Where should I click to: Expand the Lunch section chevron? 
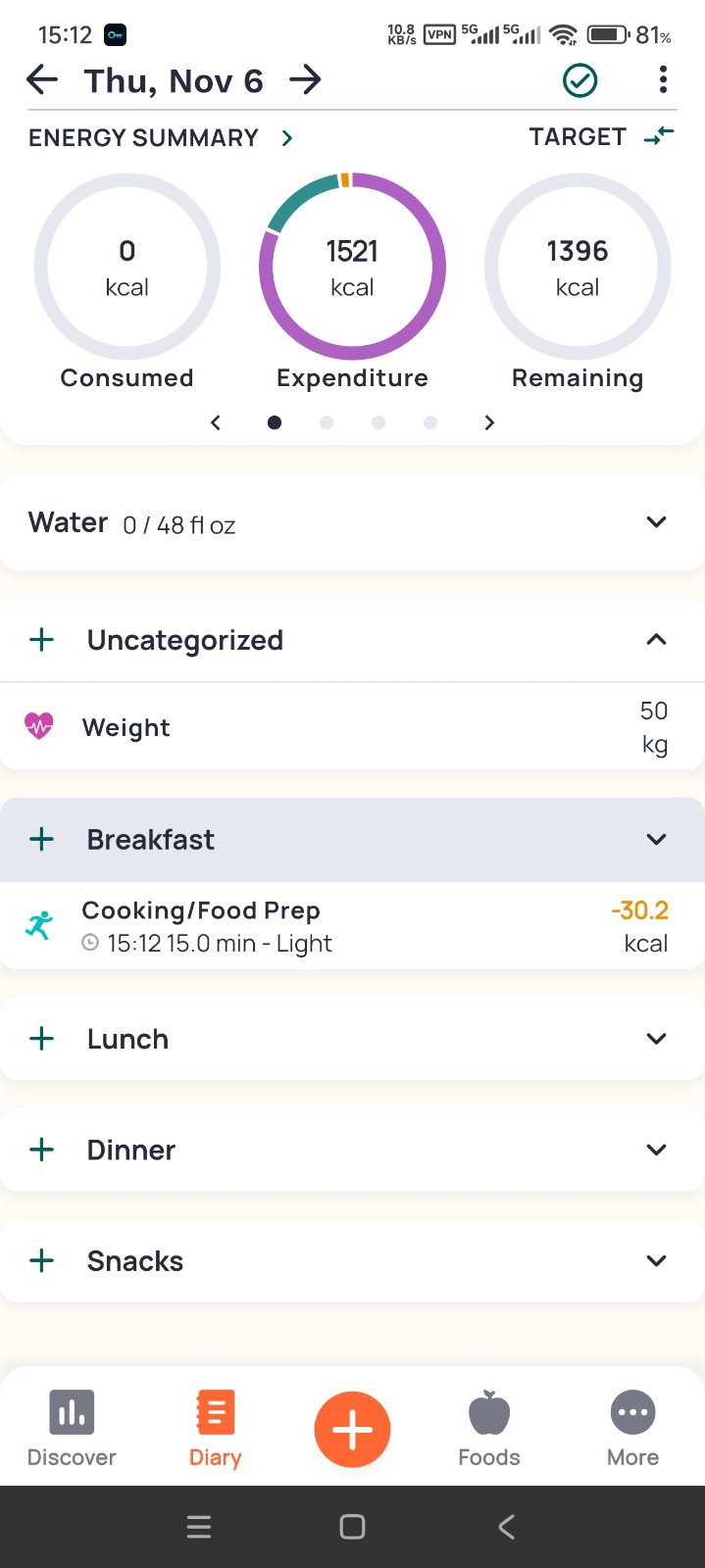pyautogui.click(x=657, y=1039)
